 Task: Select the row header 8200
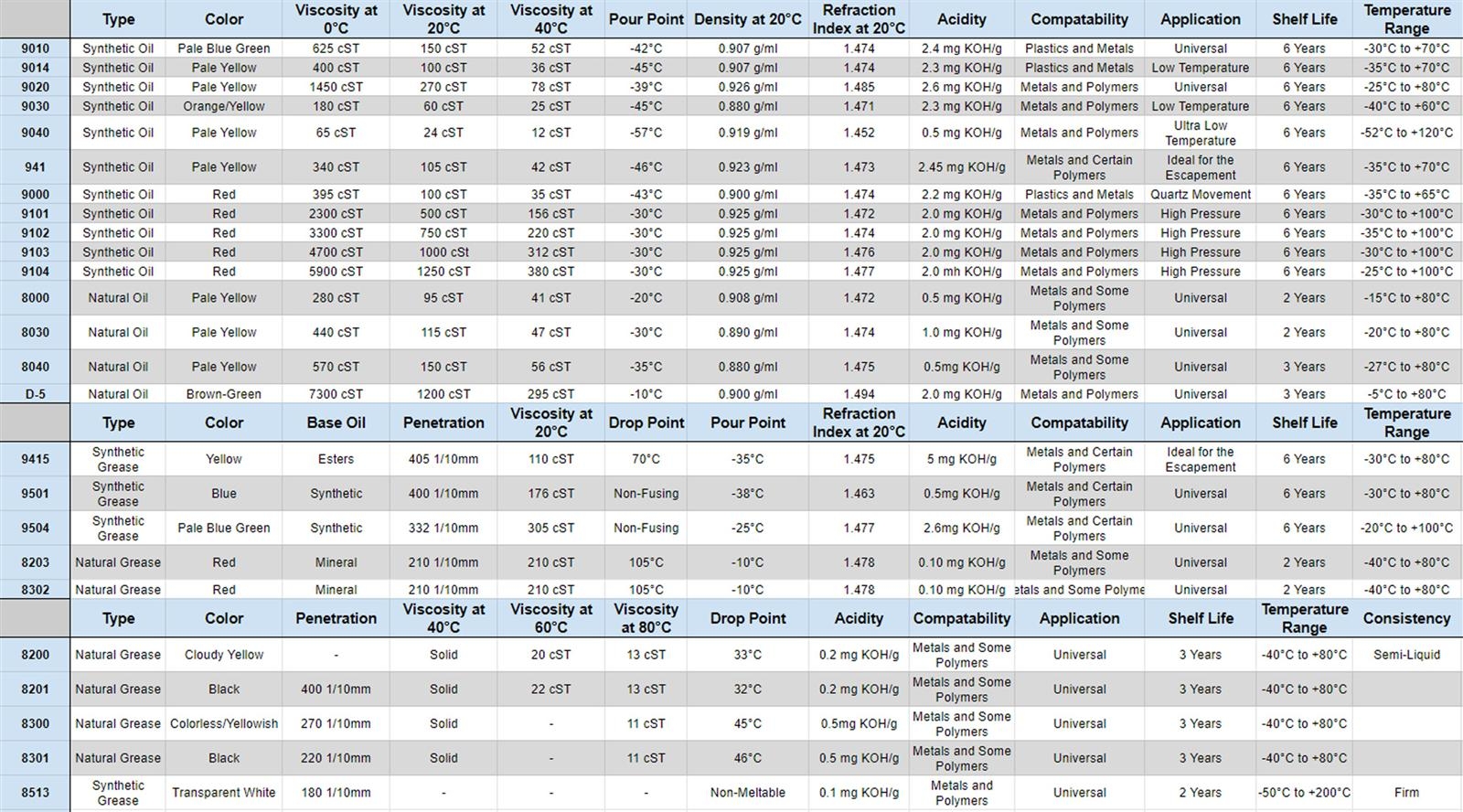pyautogui.click(x=35, y=655)
